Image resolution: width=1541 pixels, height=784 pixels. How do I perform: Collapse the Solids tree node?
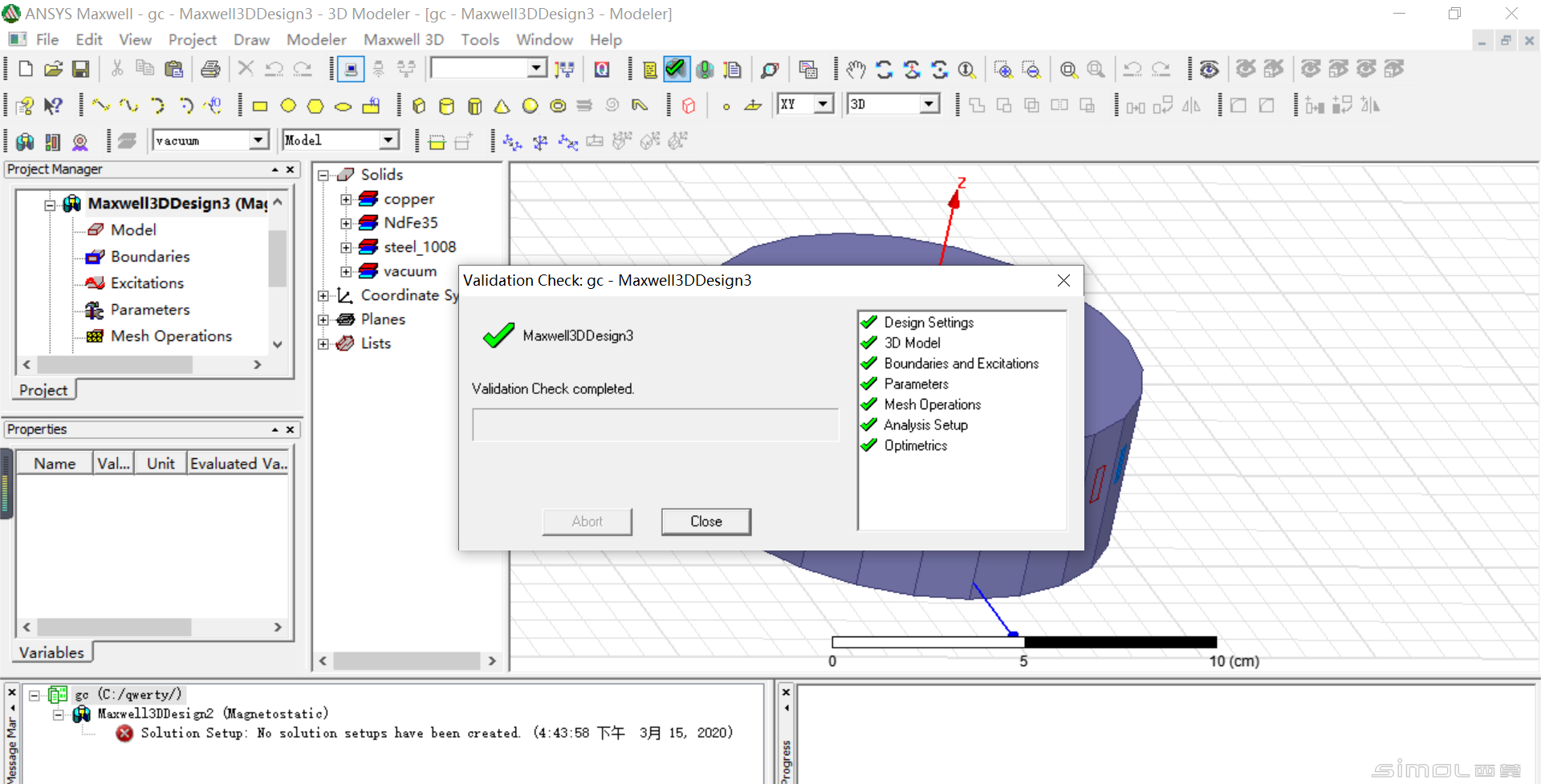coord(323,175)
